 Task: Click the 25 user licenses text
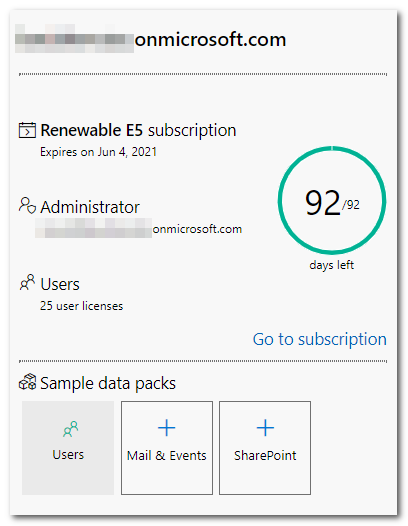coord(82,306)
